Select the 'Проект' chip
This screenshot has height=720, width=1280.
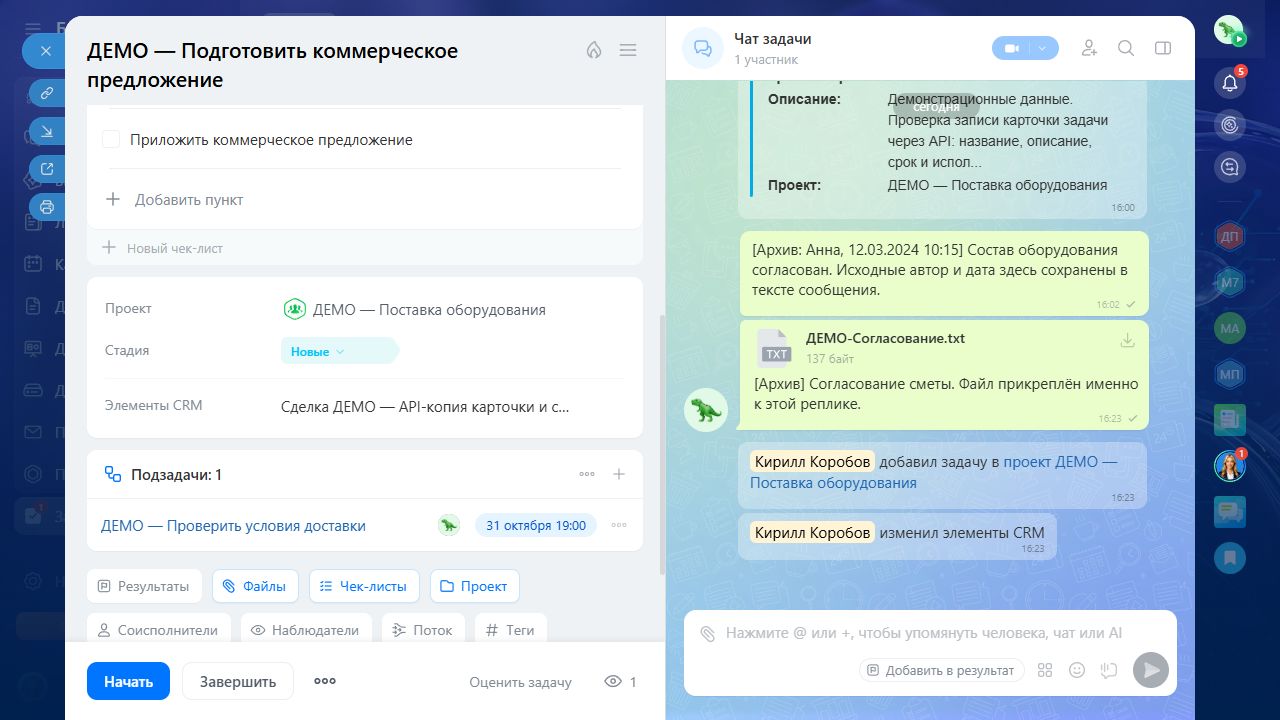click(x=474, y=586)
